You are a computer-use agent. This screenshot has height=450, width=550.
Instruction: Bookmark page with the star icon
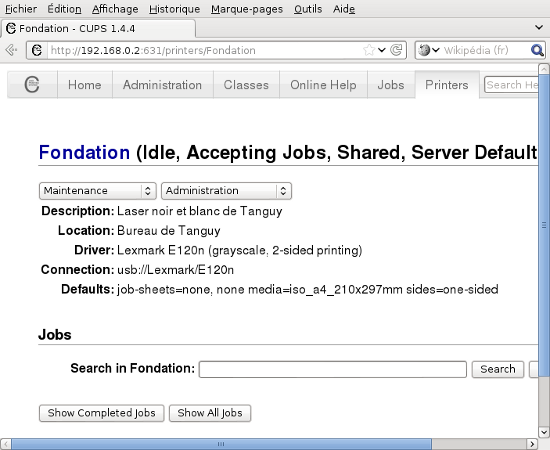click(x=369, y=50)
